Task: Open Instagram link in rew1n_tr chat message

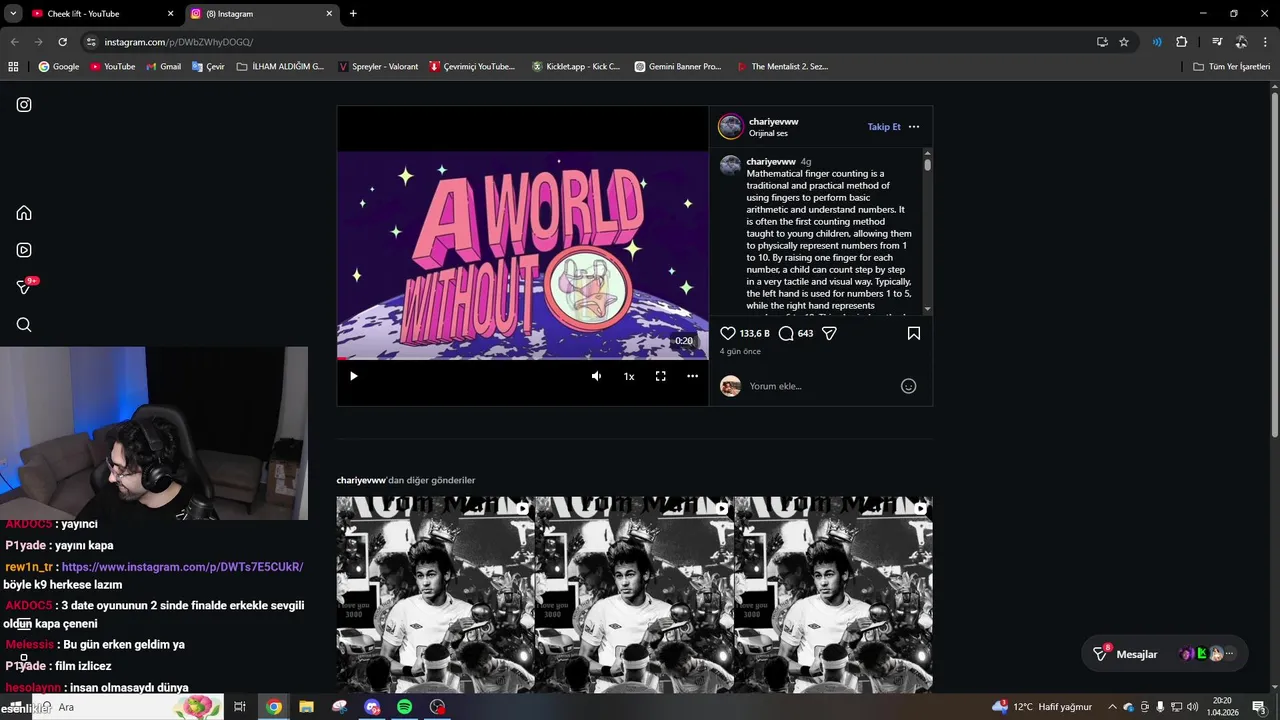Action: point(182,567)
